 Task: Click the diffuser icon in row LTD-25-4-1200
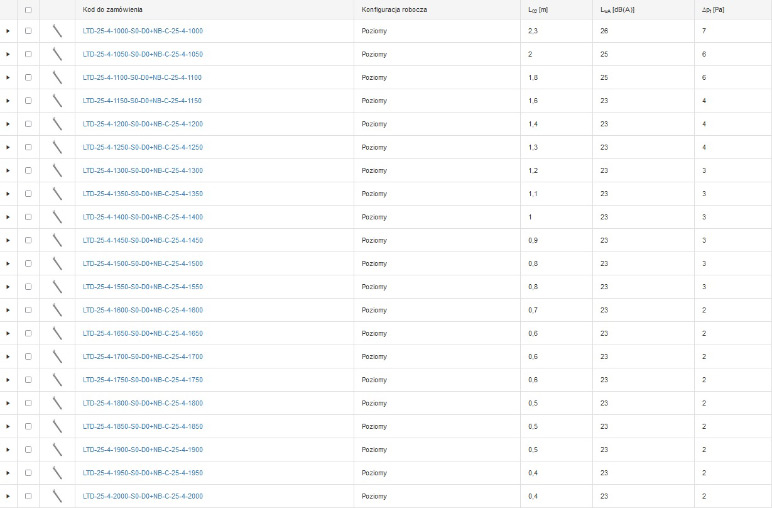point(57,124)
